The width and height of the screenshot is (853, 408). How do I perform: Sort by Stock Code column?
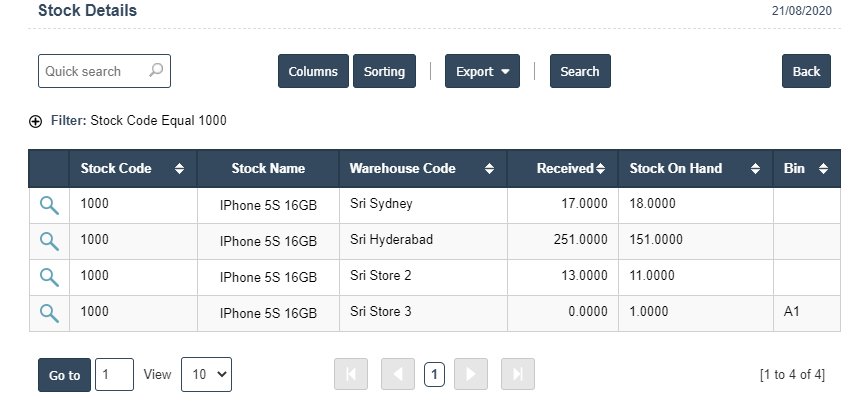click(131, 169)
